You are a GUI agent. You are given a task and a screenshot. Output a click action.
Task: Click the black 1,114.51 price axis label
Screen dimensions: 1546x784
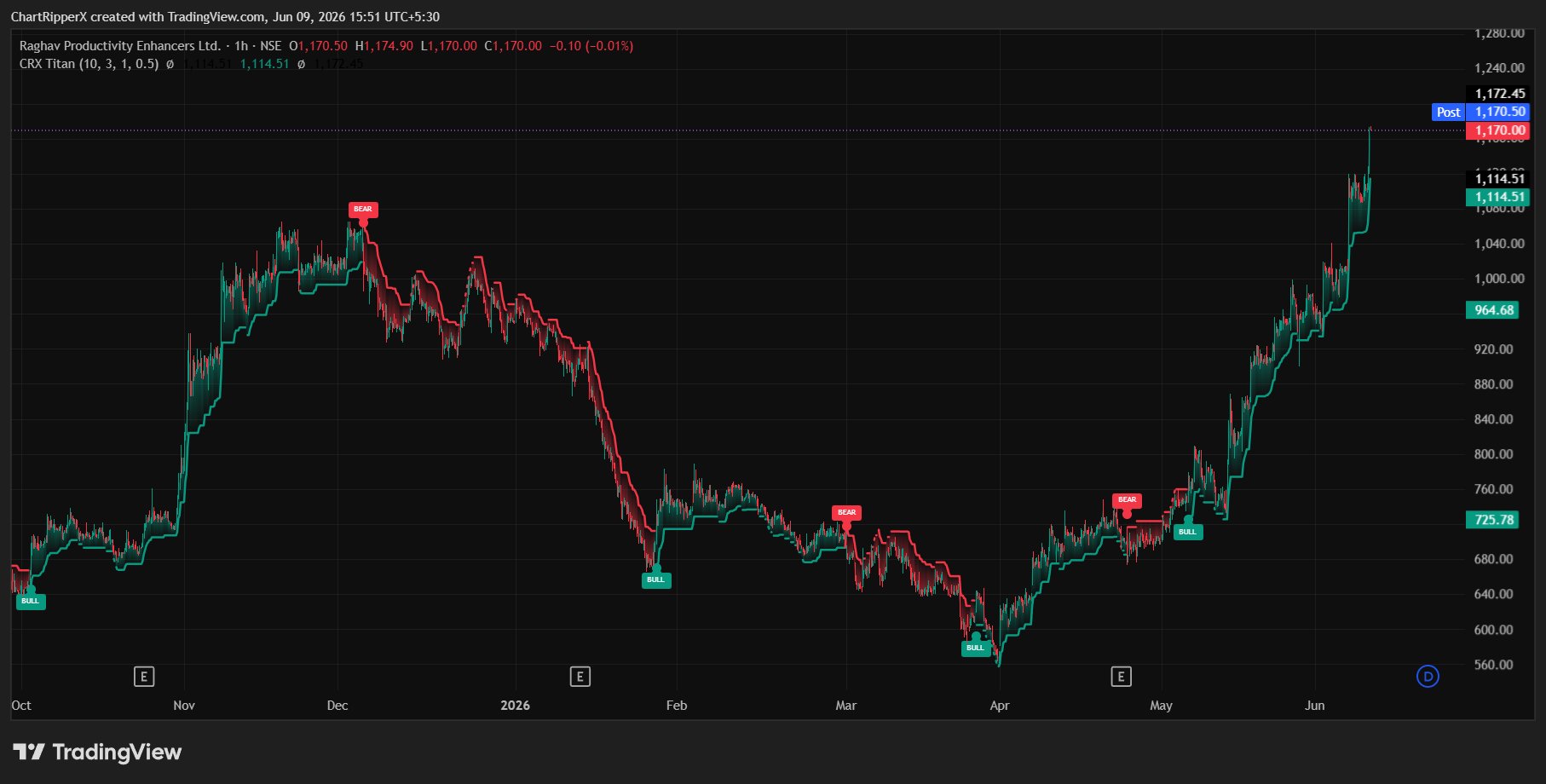tap(1499, 178)
